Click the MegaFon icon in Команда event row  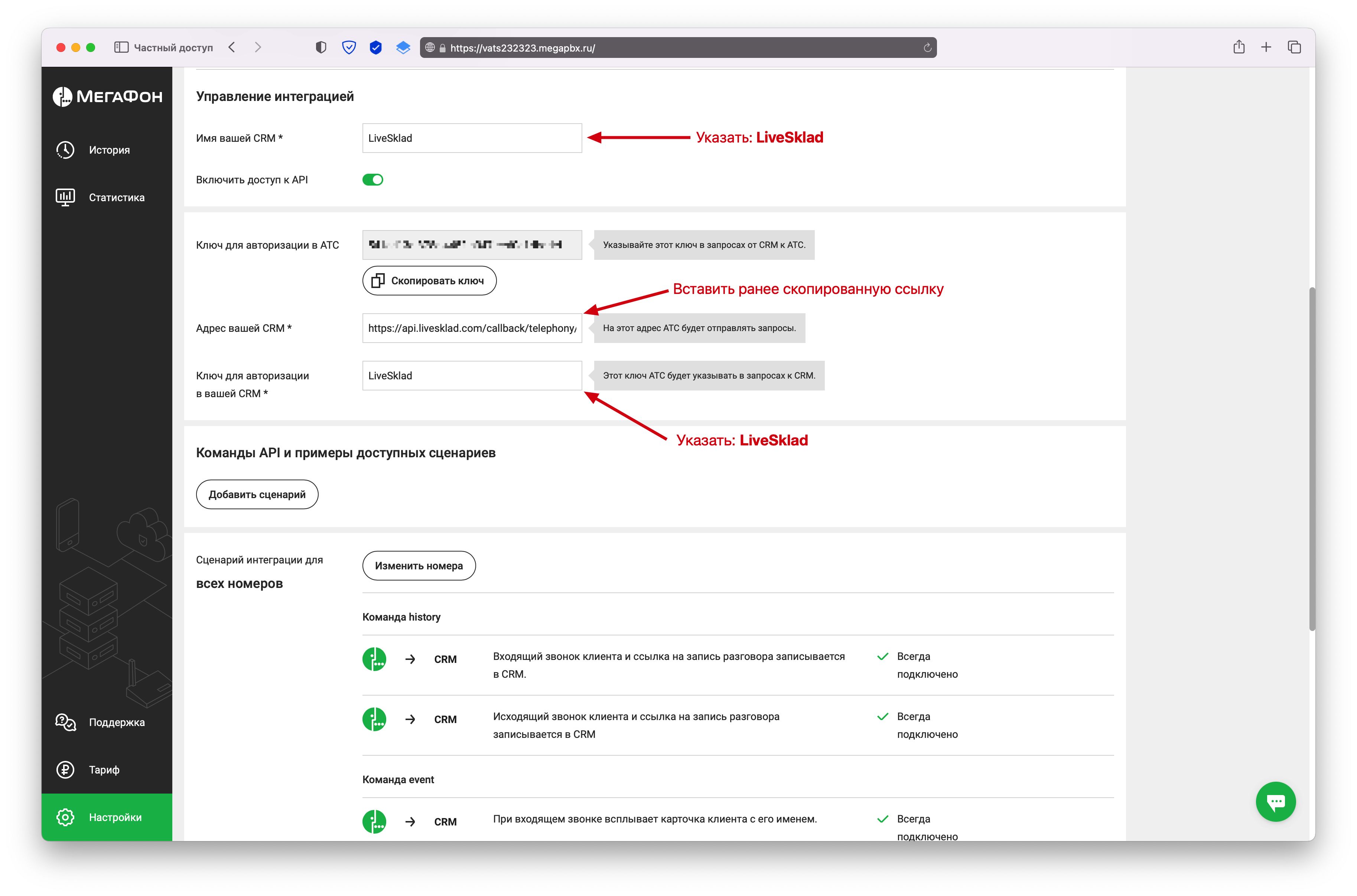click(374, 821)
